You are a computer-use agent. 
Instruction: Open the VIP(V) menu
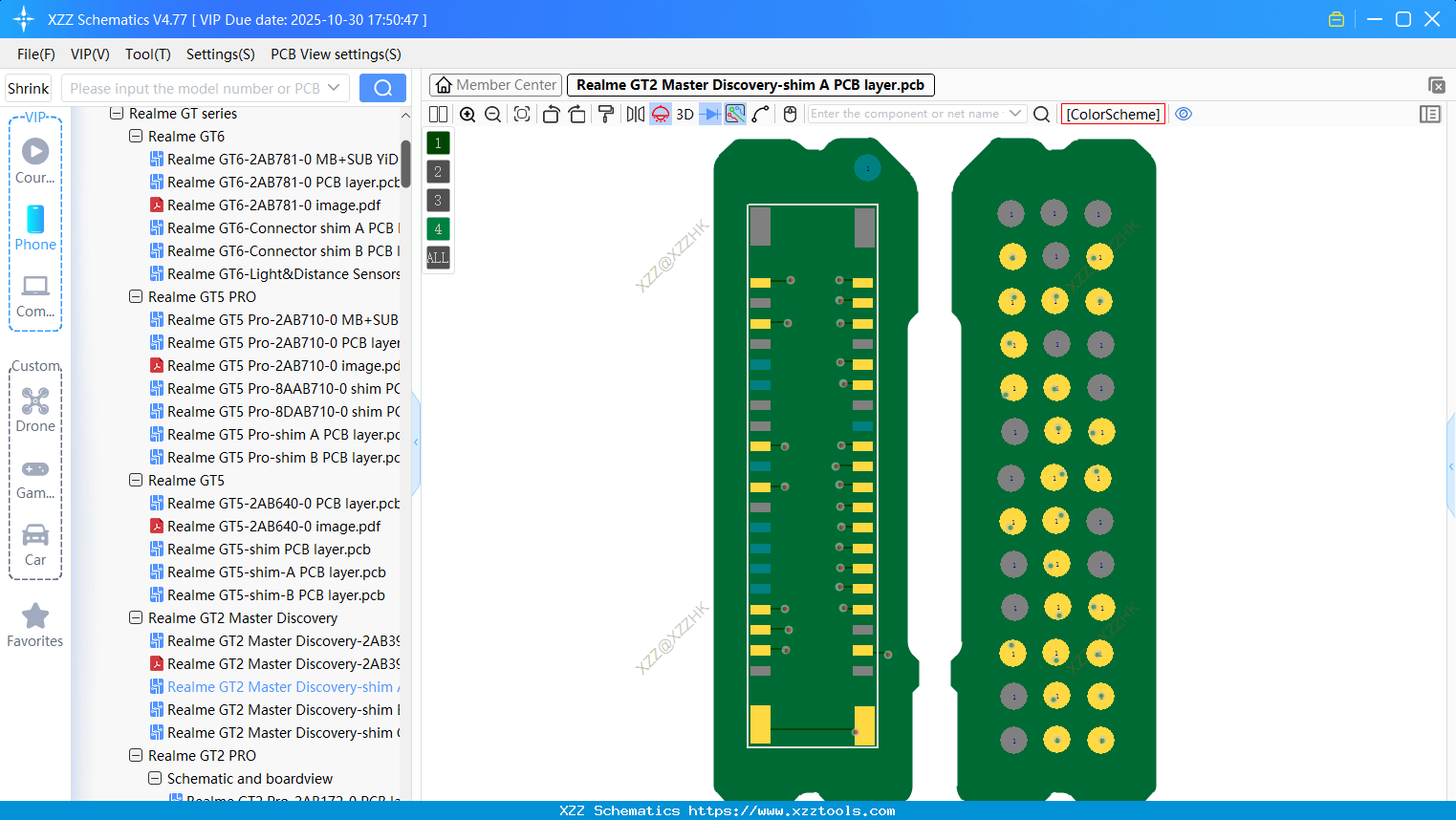(90, 54)
